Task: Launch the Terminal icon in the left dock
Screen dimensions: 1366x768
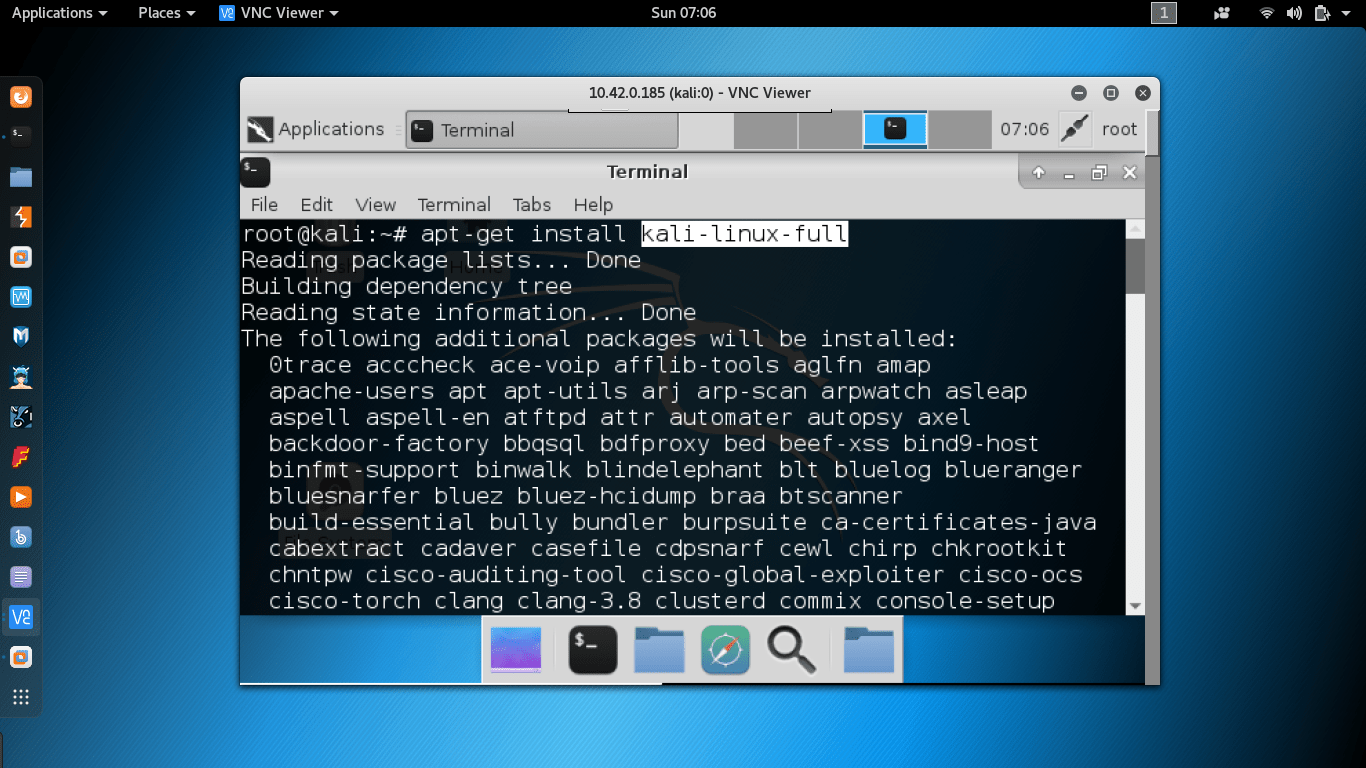Action: (21, 137)
